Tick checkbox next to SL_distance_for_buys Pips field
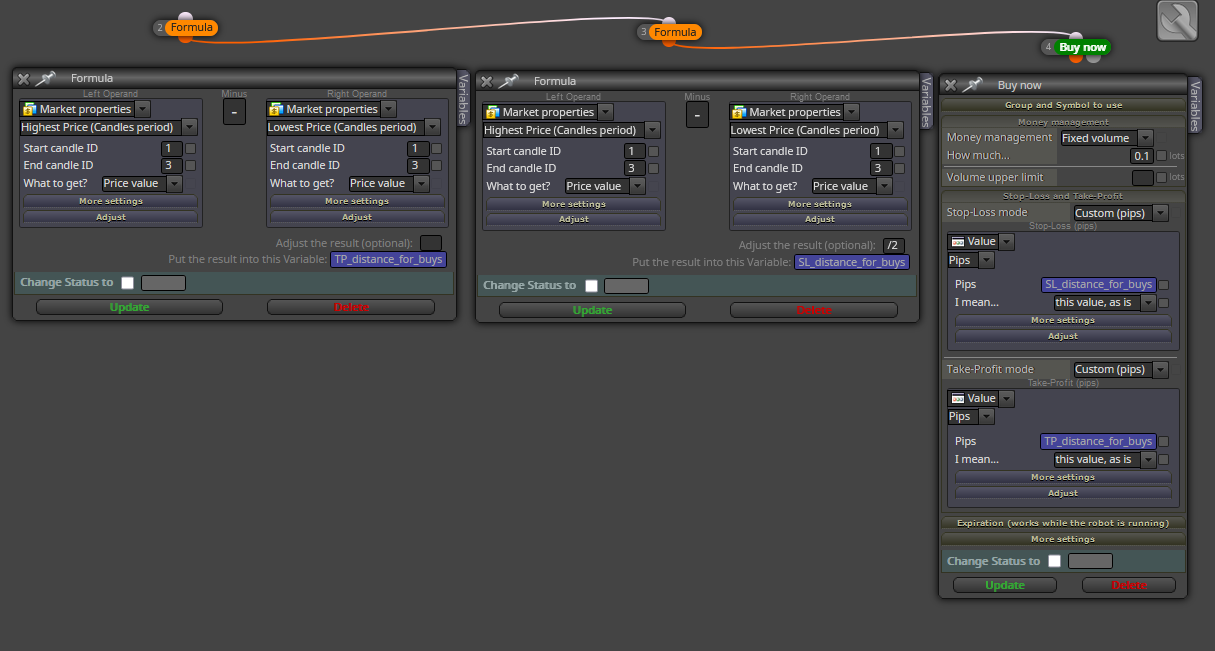 click(x=1164, y=285)
